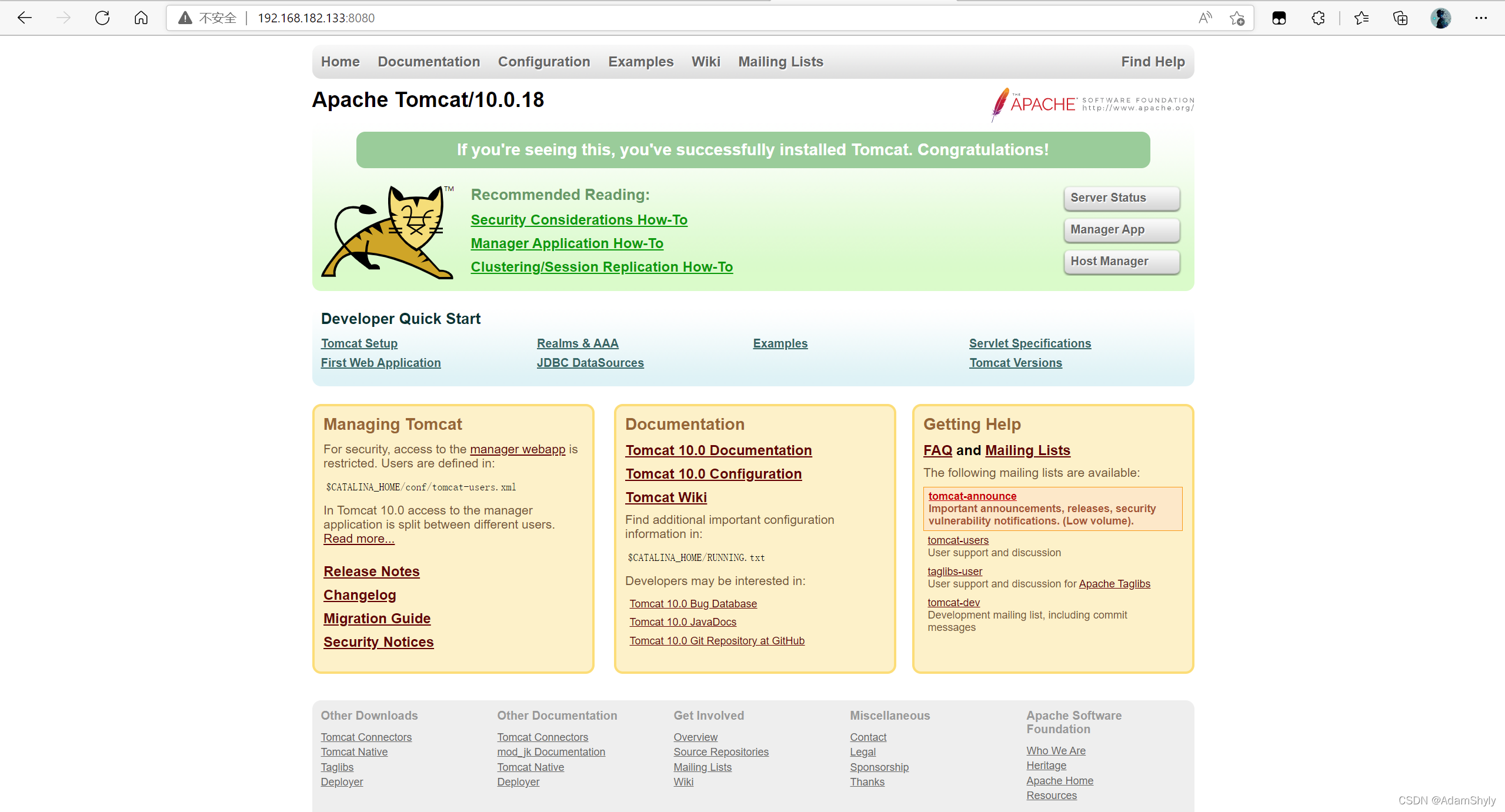Open the Collections icon in toolbar

pyautogui.click(x=1400, y=18)
